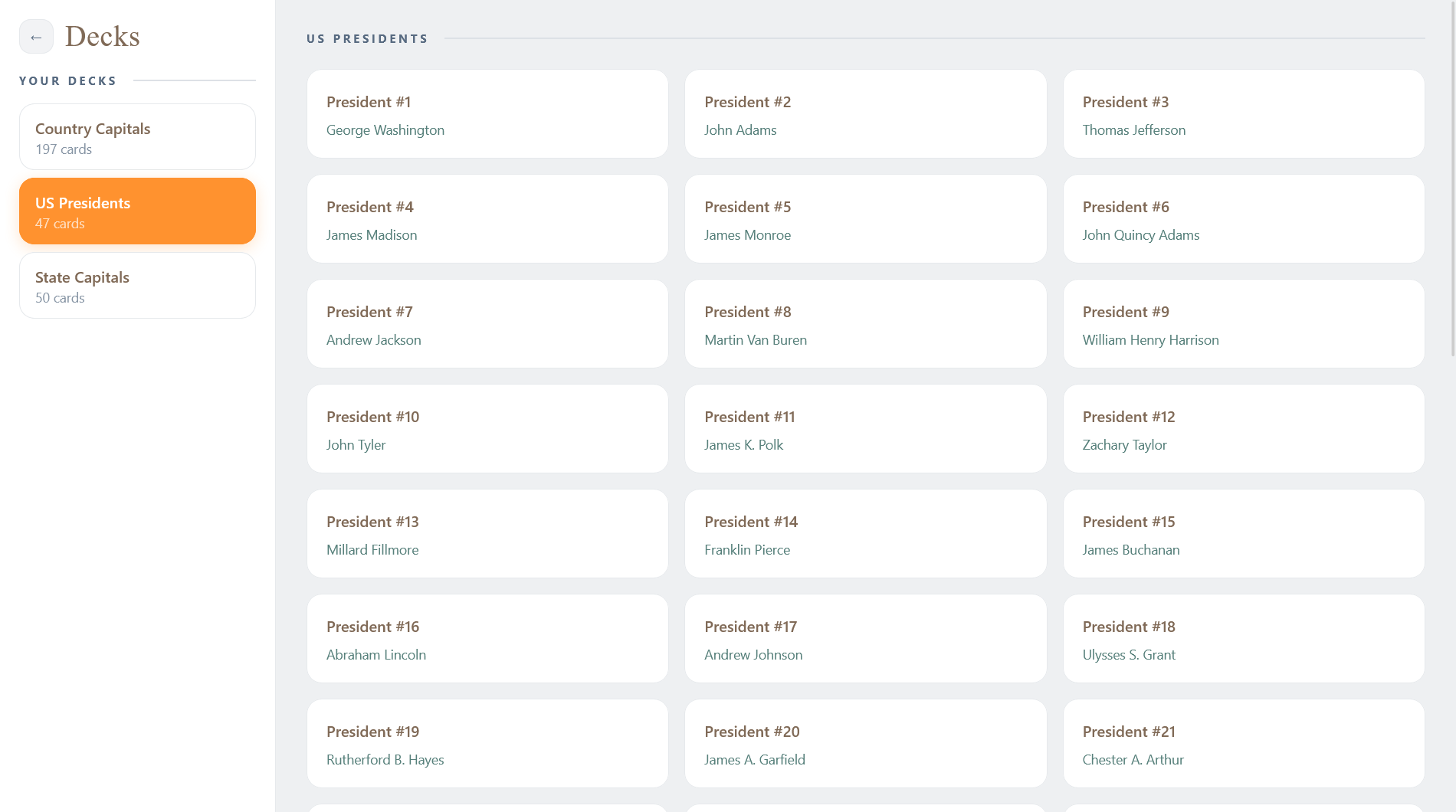Open the James A. Garfield card
The height and width of the screenshot is (812, 1456).
(865, 744)
